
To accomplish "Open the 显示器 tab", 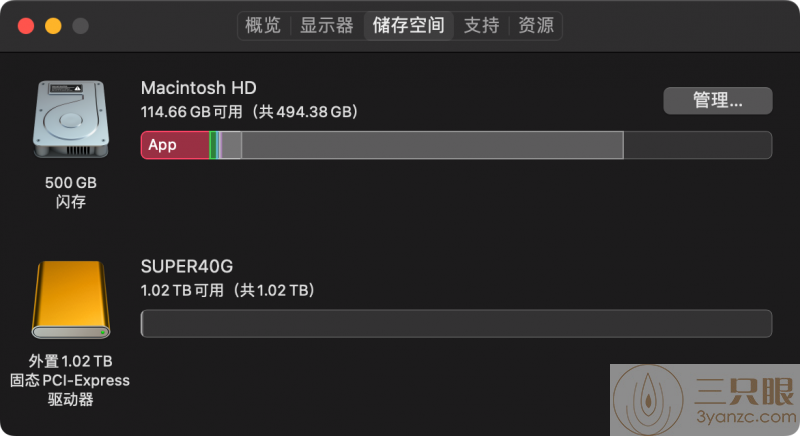I will pyautogui.click(x=327, y=25).
